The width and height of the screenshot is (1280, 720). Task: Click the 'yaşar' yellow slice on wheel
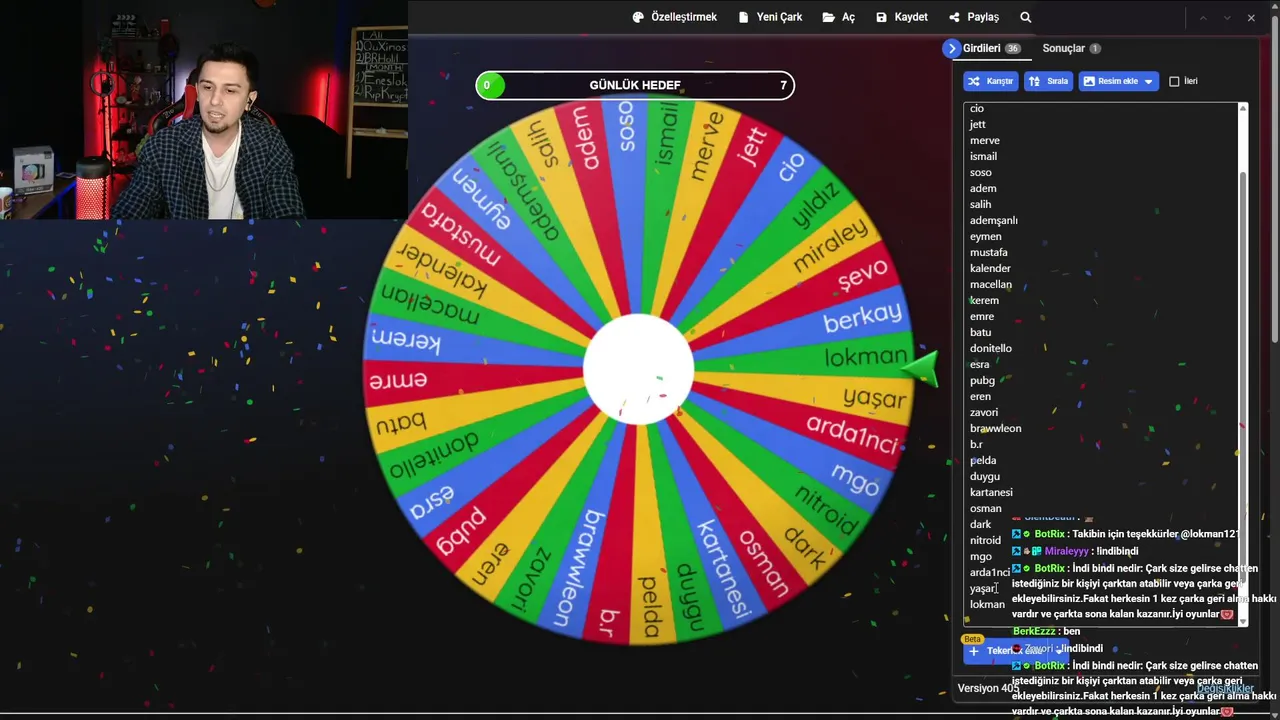[x=872, y=397]
